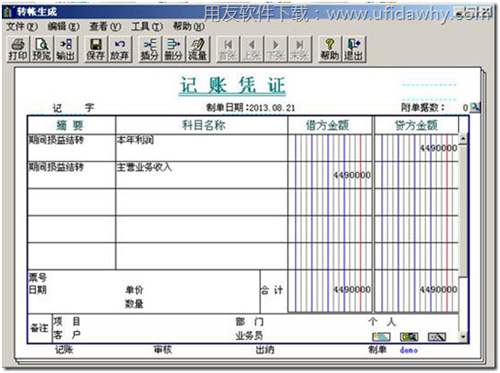Click the 附单据数 value field
The height and width of the screenshot is (373, 500).
pyautogui.click(x=465, y=108)
